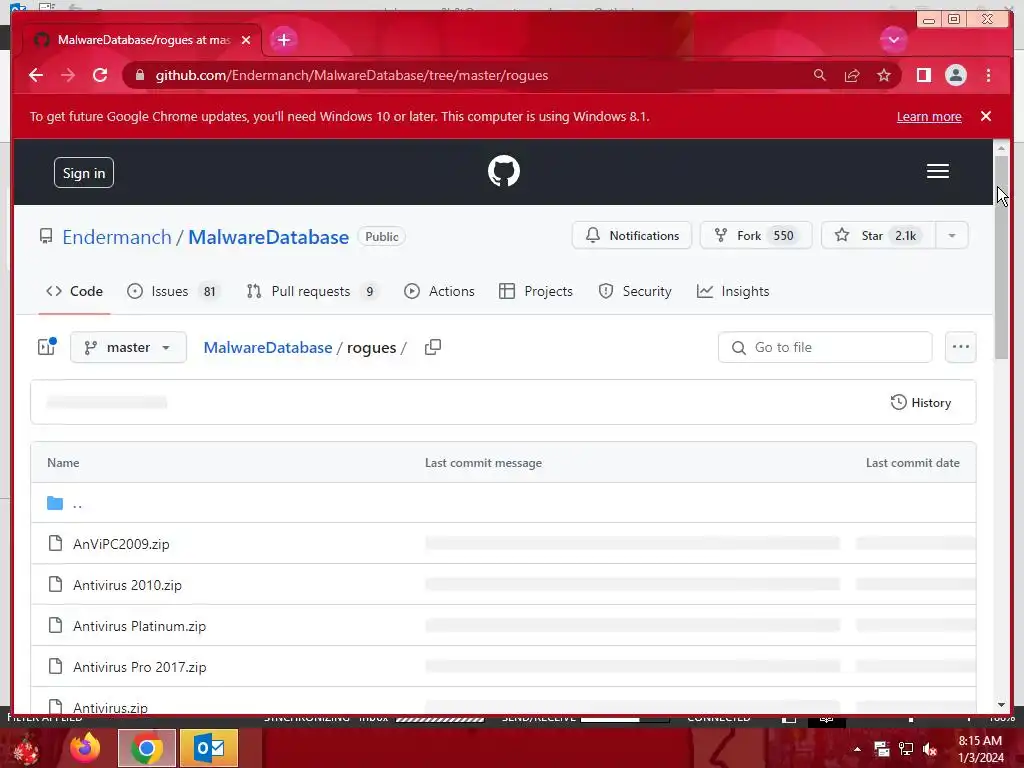Viewport: 1024px width, 768px height.
Task: Fork the repository with Fork button
Action: pyautogui.click(x=756, y=235)
